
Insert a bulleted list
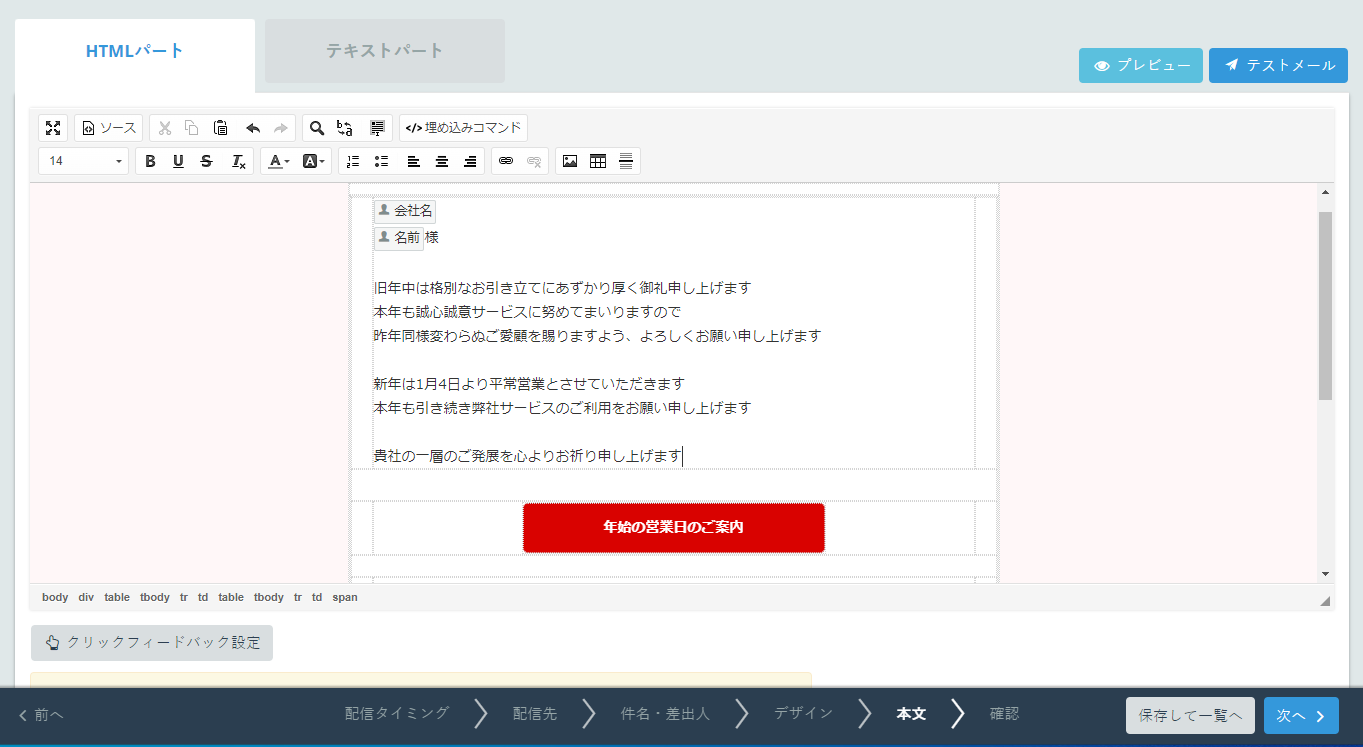click(x=381, y=161)
